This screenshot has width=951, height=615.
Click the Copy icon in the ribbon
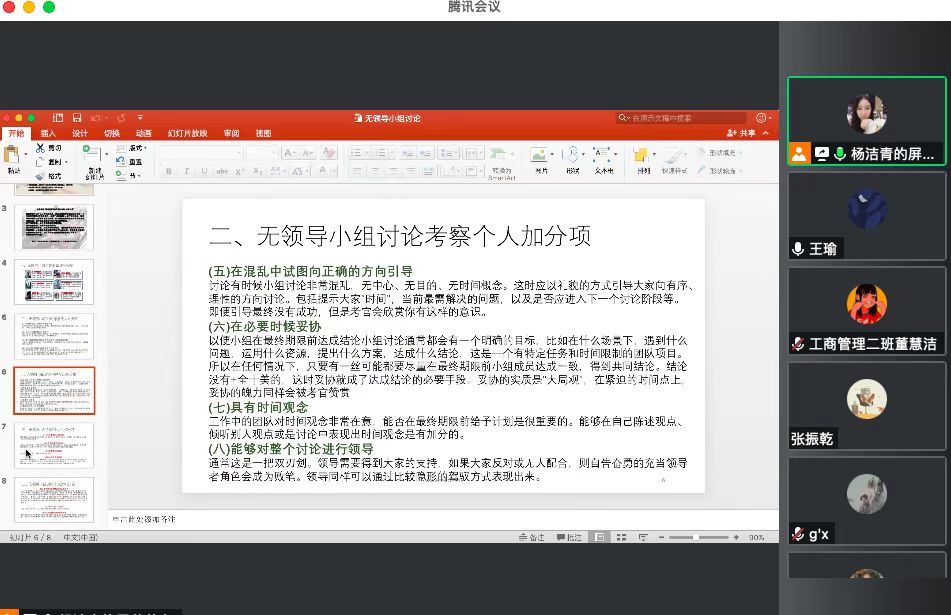pos(40,162)
